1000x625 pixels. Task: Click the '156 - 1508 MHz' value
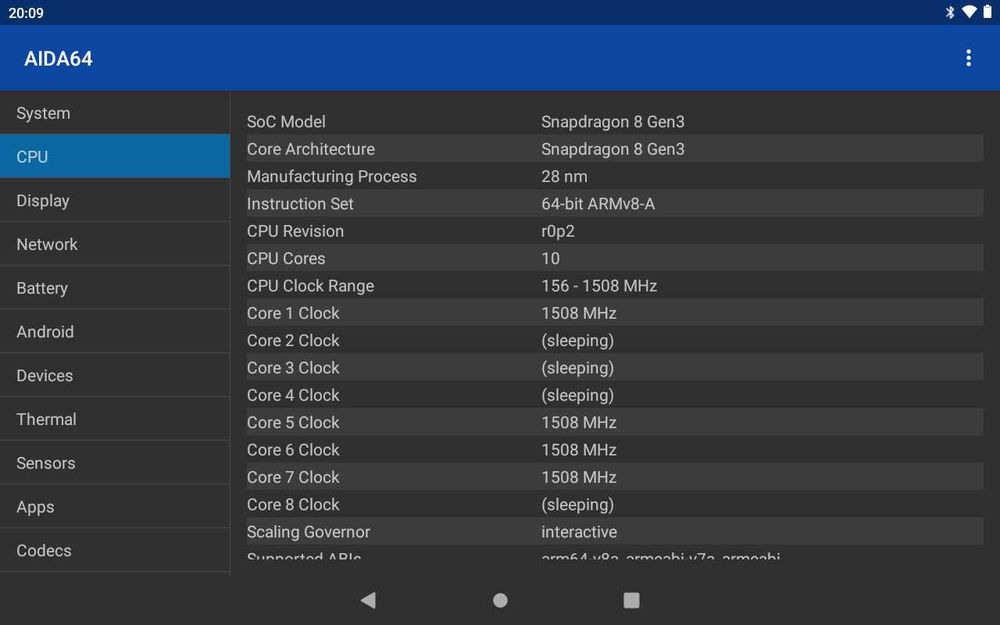[x=599, y=286]
